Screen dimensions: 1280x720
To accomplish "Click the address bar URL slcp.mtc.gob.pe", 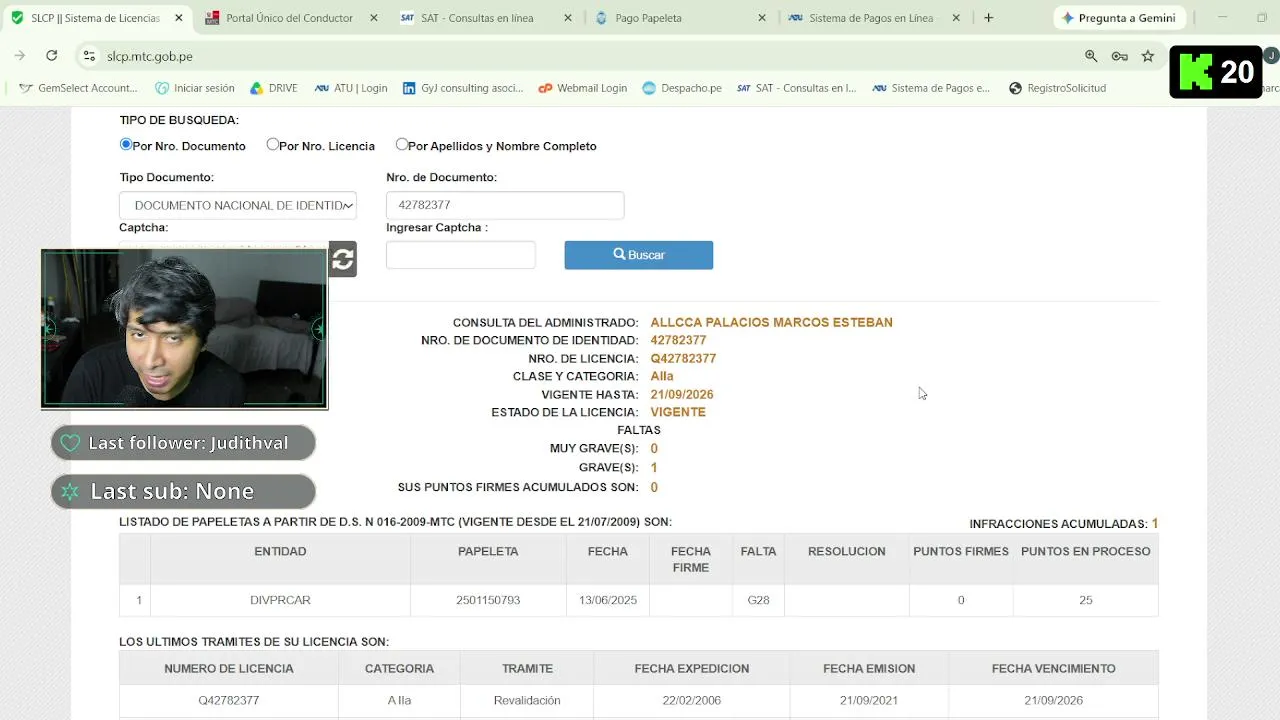I will [x=150, y=56].
